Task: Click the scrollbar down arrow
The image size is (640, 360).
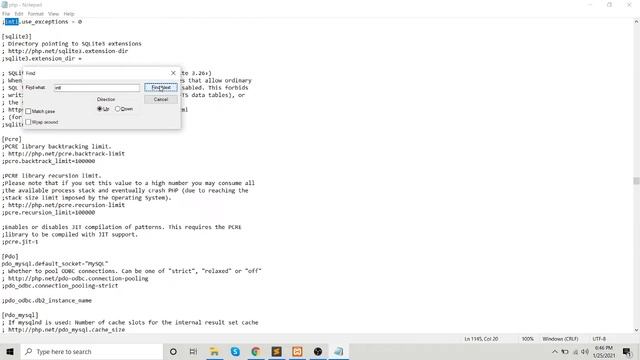Action: tap(636, 330)
